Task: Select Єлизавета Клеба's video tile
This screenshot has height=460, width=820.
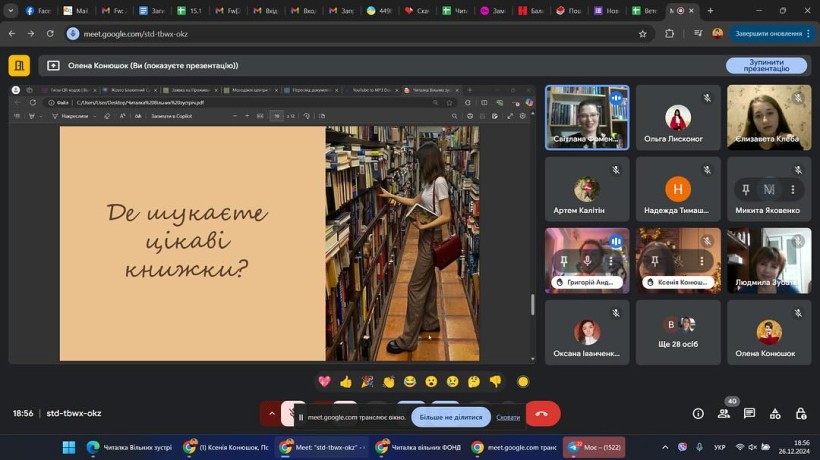Action: [x=769, y=118]
